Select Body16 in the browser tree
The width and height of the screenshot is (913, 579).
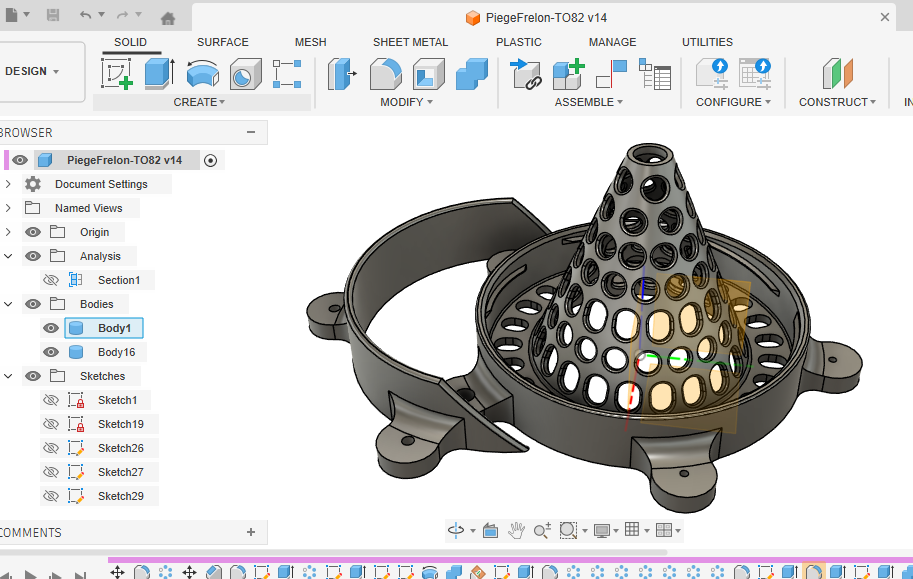pyautogui.click(x=116, y=352)
